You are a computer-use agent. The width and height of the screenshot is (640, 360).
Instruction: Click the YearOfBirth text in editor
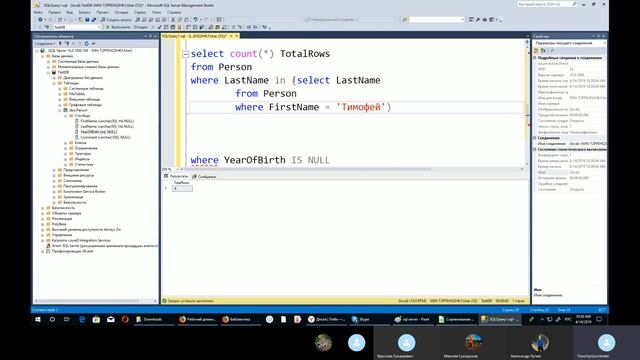(x=255, y=160)
